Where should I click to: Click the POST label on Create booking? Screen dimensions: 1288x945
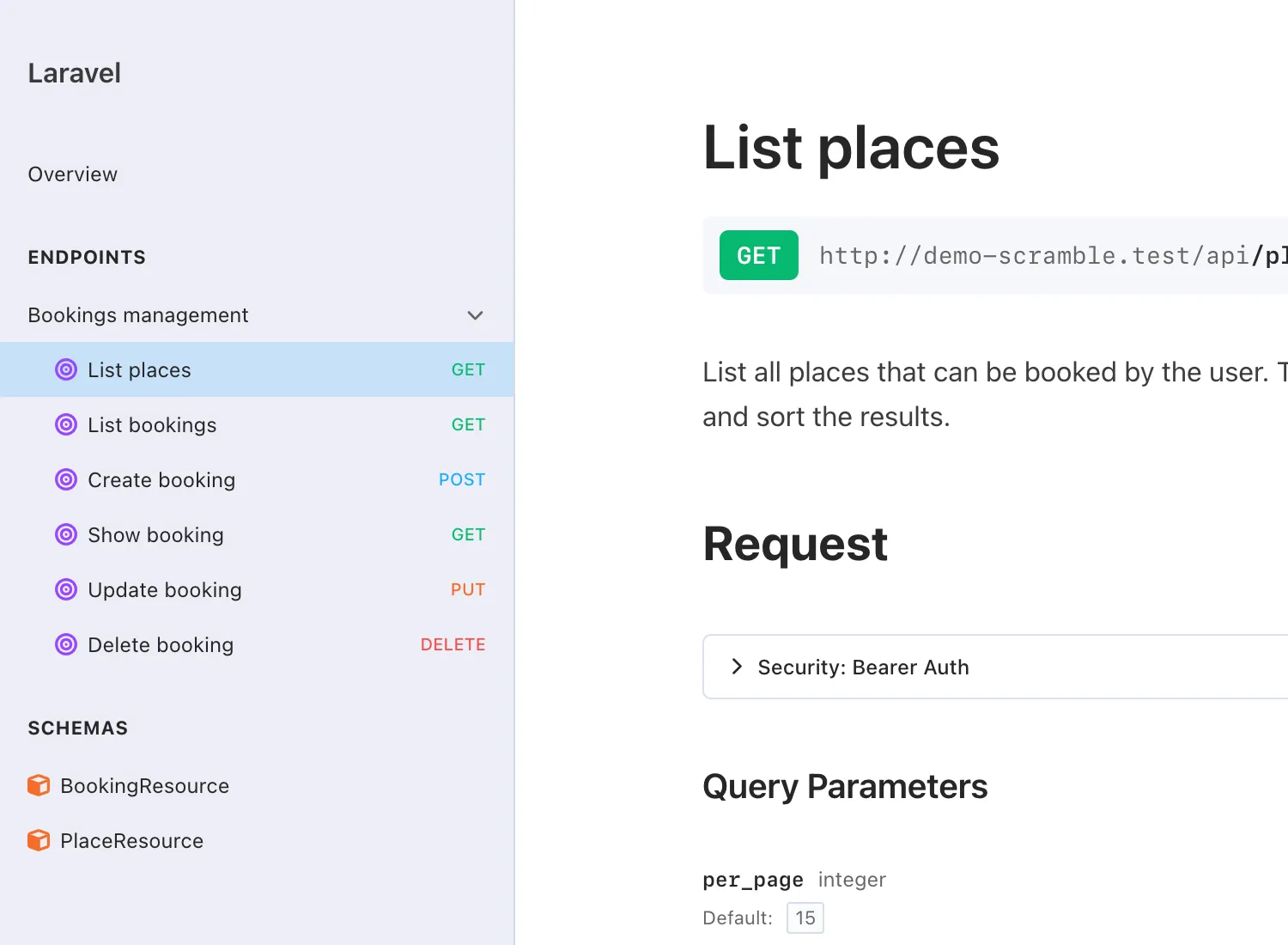click(x=462, y=479)
